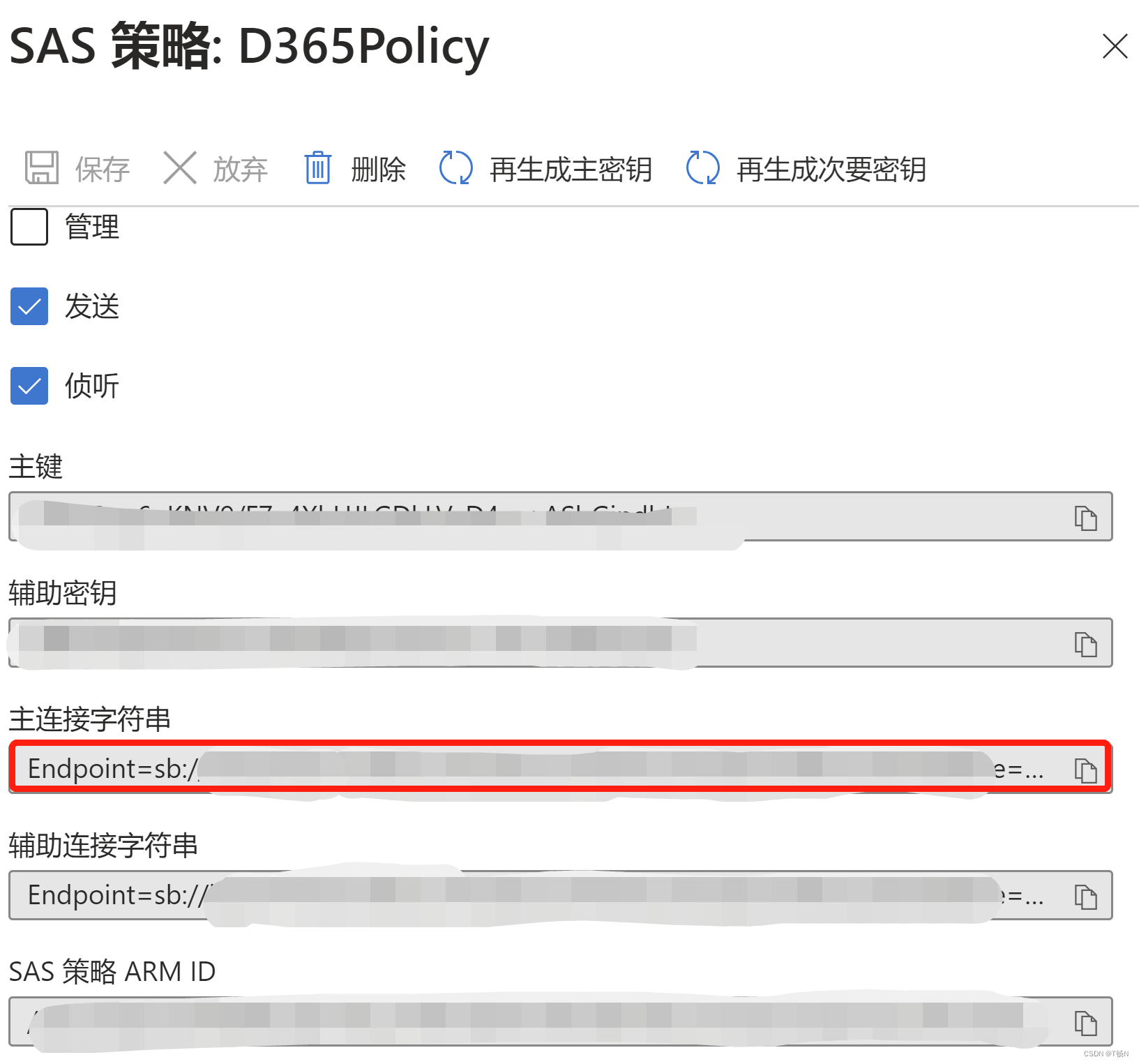Copy the SAS policy ARM ID

pos(1085,1023)
